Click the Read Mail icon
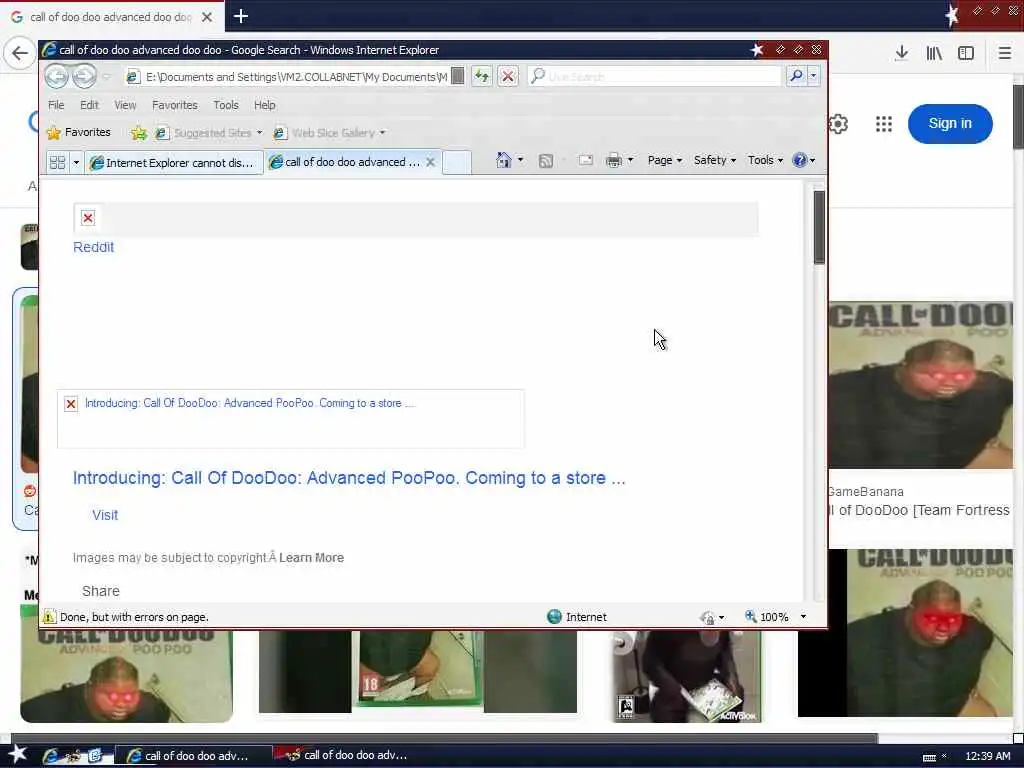 pyautogui.click(x=586, y=161)
